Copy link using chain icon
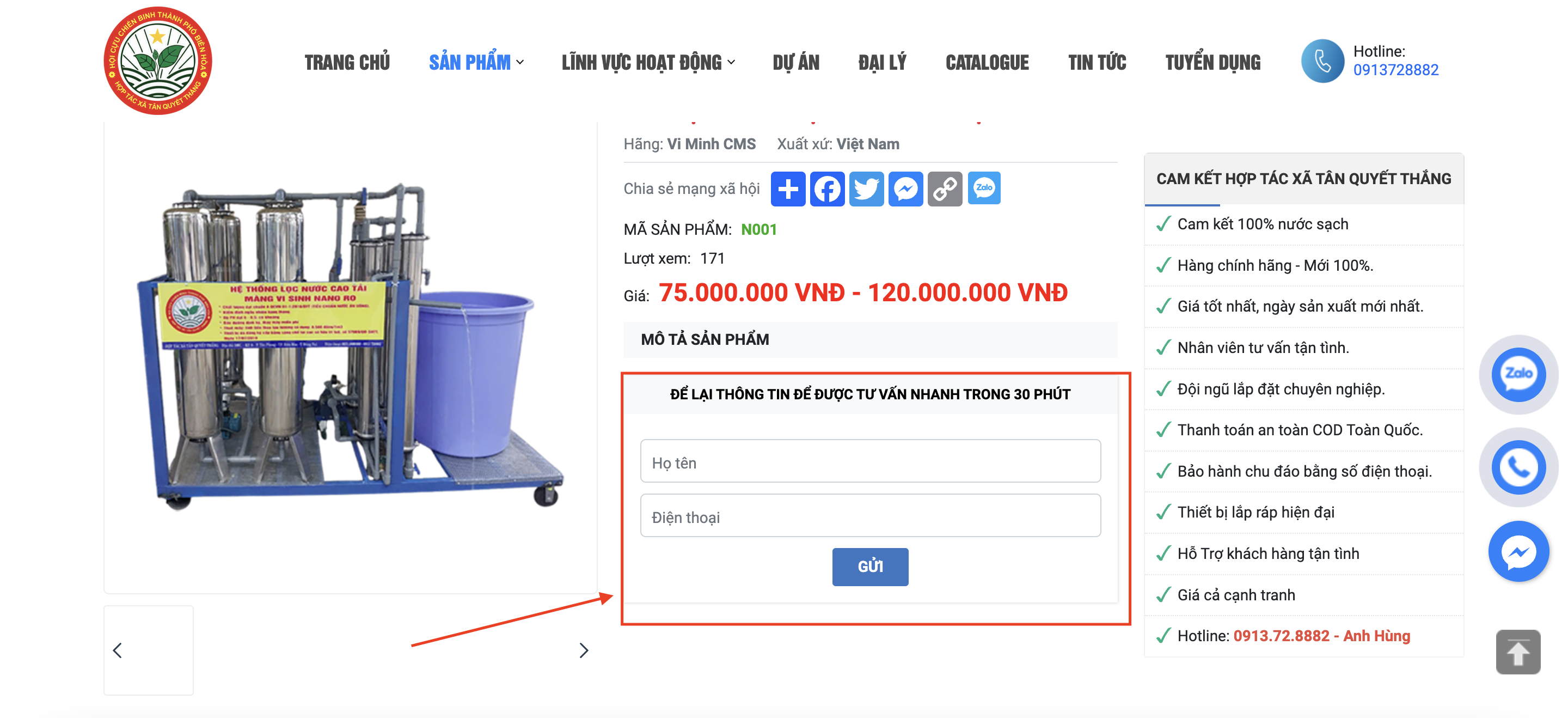 click(x=945, y=189)
